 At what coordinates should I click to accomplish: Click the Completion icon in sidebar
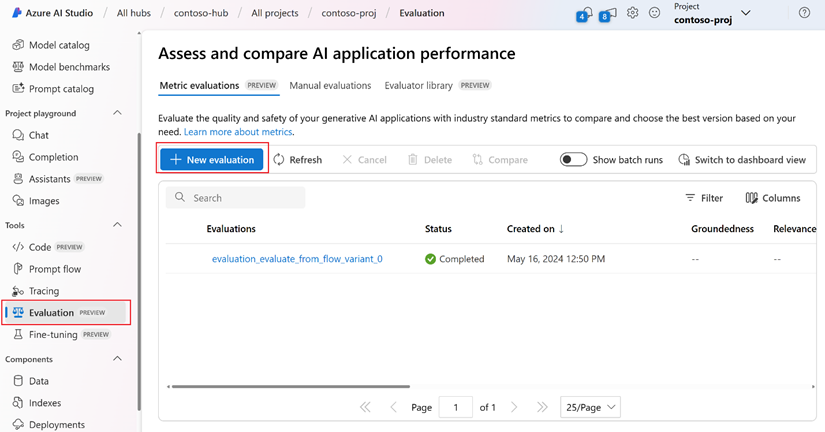pos(18,157)
